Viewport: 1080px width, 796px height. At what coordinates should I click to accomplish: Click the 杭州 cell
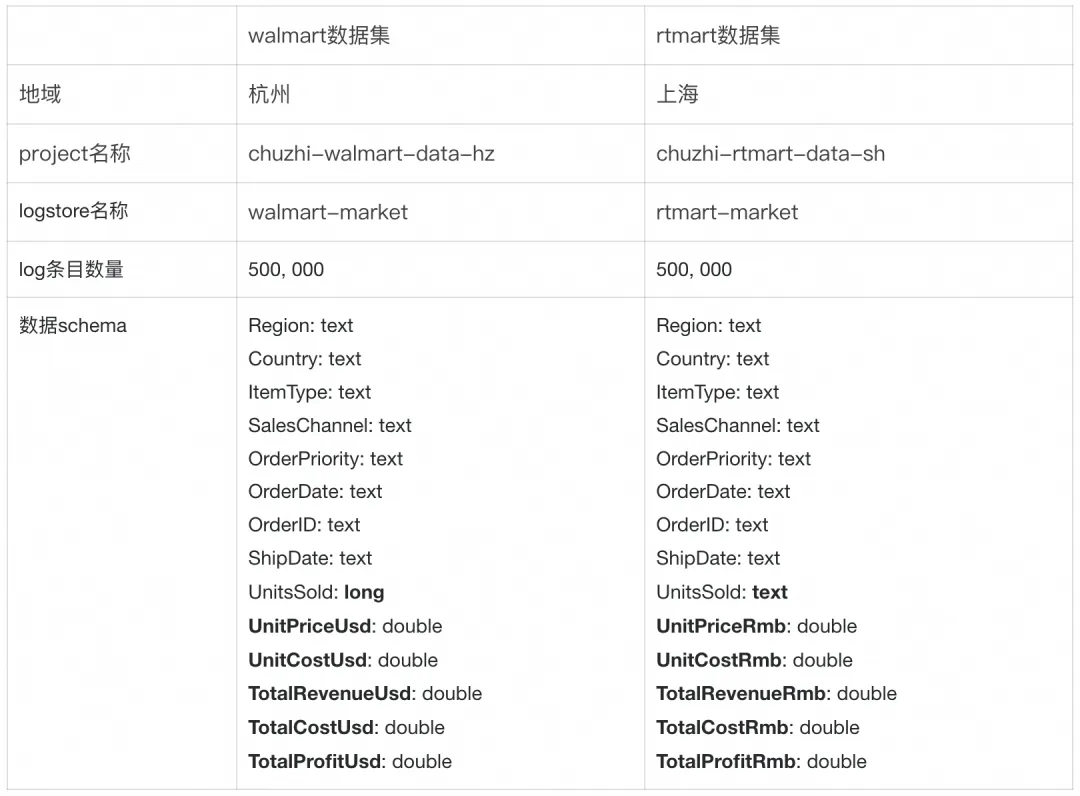click(269, 94)
